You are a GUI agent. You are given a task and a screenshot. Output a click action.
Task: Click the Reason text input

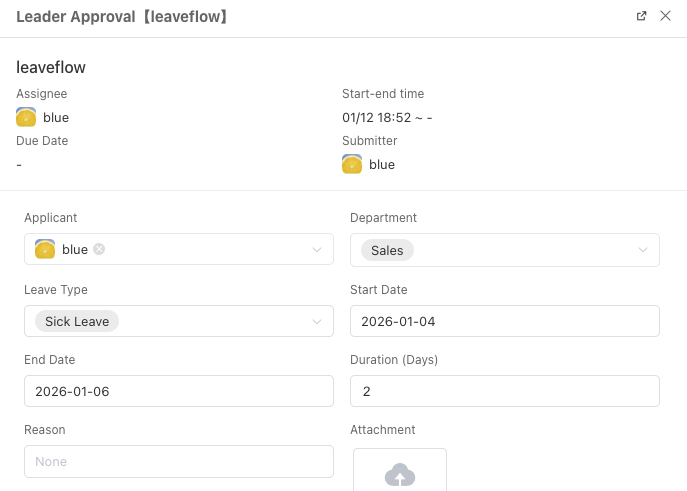[x=178, y=461]
